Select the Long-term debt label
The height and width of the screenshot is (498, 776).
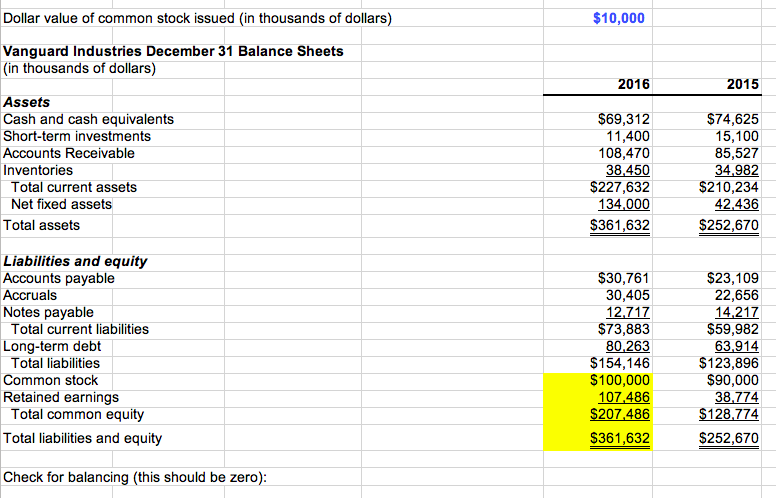[52, 347]
